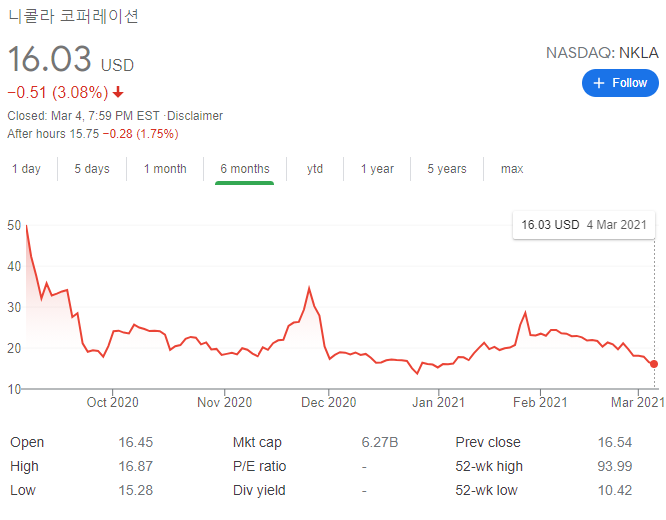This screenshot has width=666, height=520.
Task: Select the 1 year tab
Action: (x=377, y=169)
